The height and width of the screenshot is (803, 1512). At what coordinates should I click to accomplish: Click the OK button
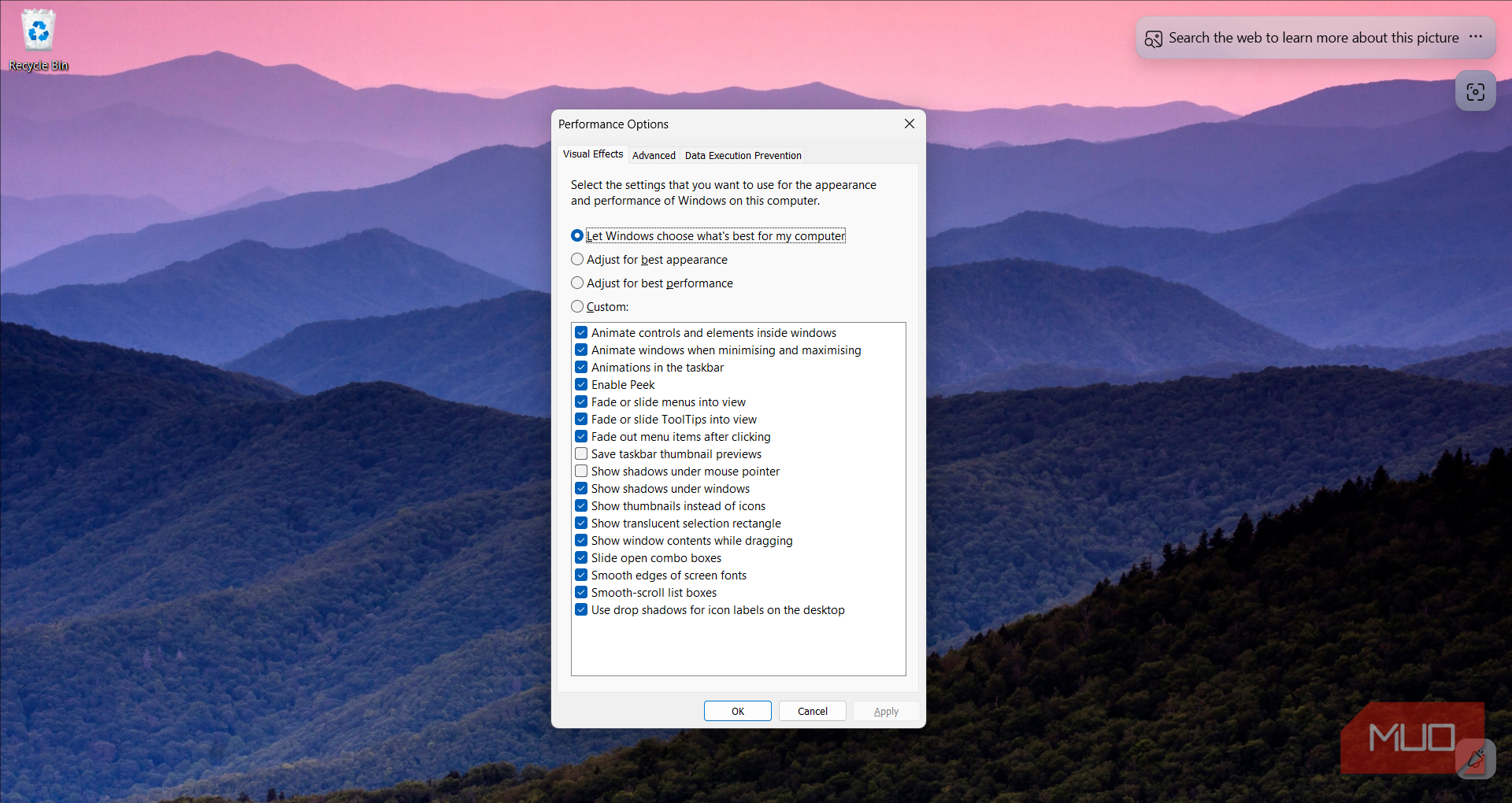pyautogui.click(x=737, y=711)
